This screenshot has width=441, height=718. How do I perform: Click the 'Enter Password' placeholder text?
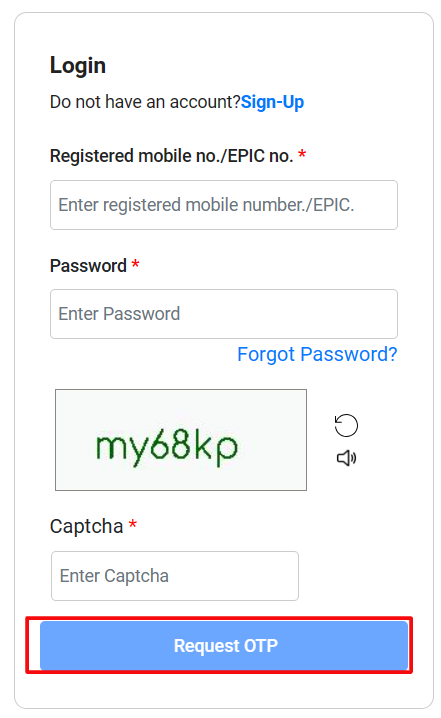pyautogui.click(x=119, y=314)
